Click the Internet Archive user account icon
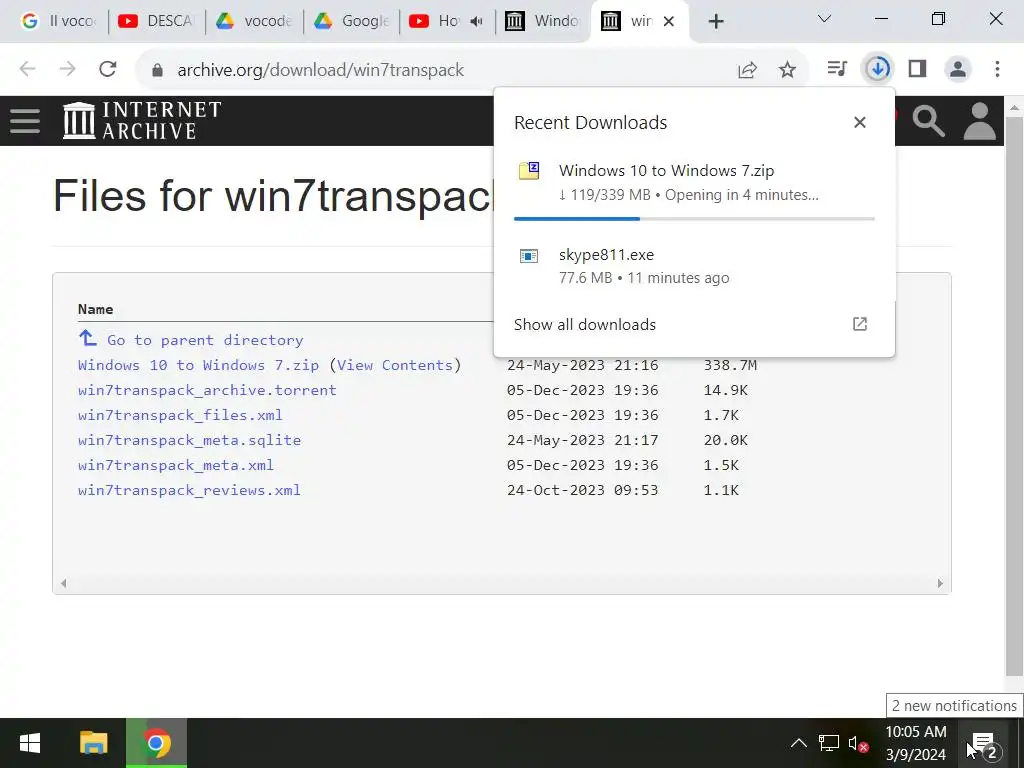This screenshot has width=1024, height=768. coord(980,121)
